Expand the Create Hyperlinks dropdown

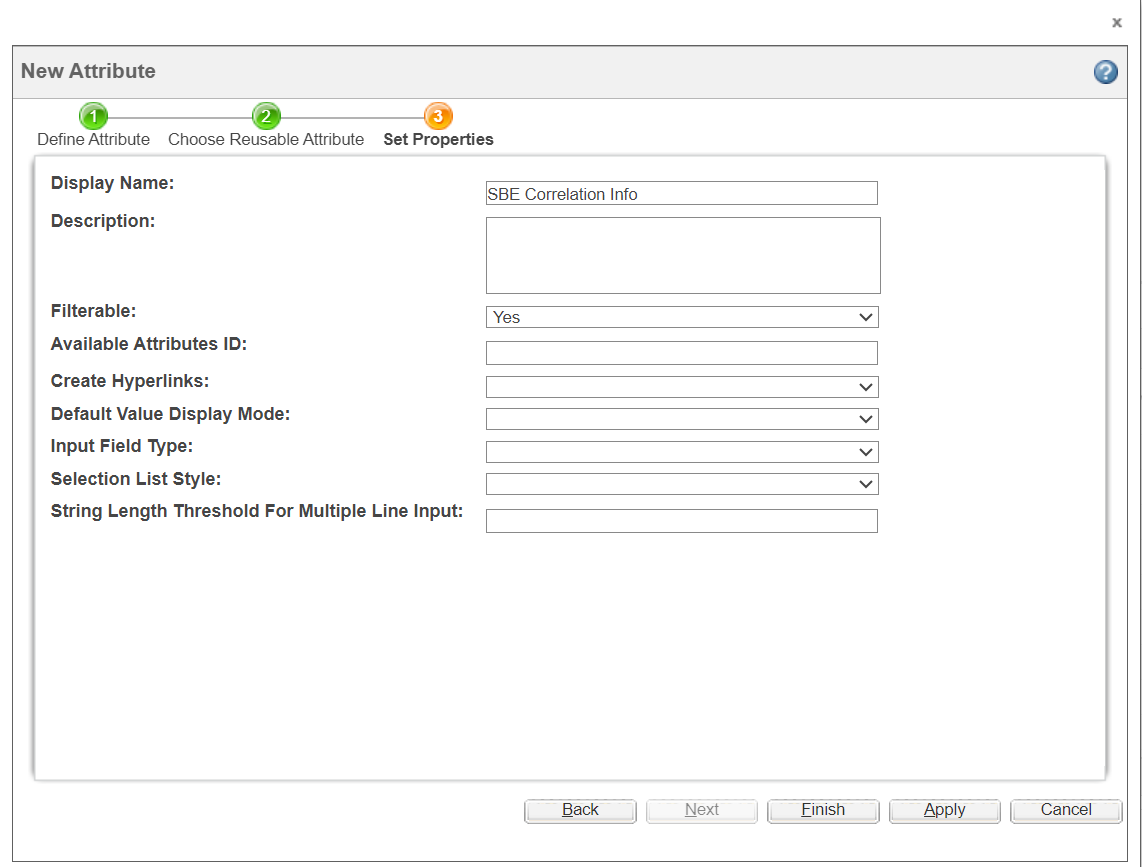(x=681, y=387)
